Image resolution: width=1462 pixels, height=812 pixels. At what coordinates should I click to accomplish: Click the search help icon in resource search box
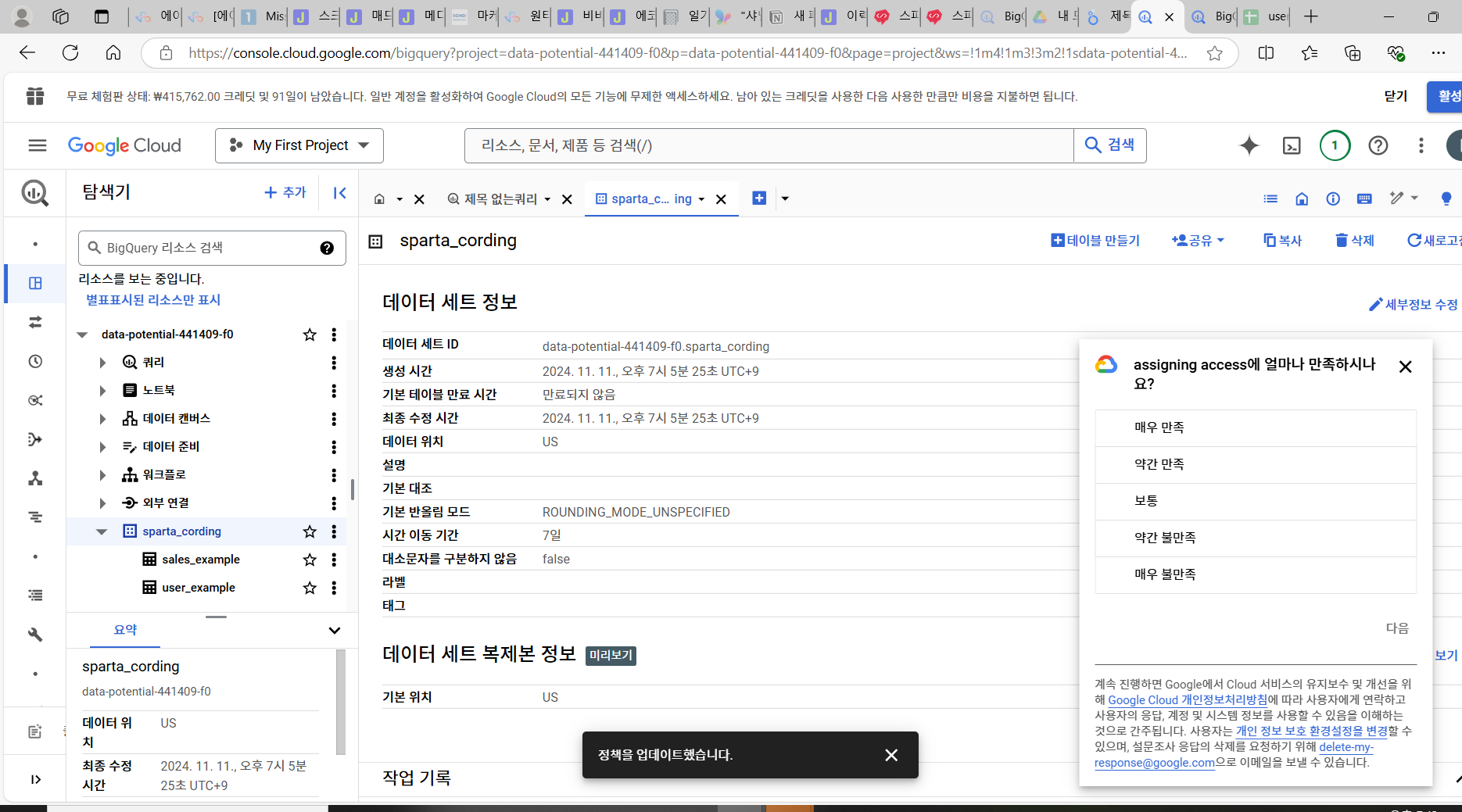tap(327, 248)
